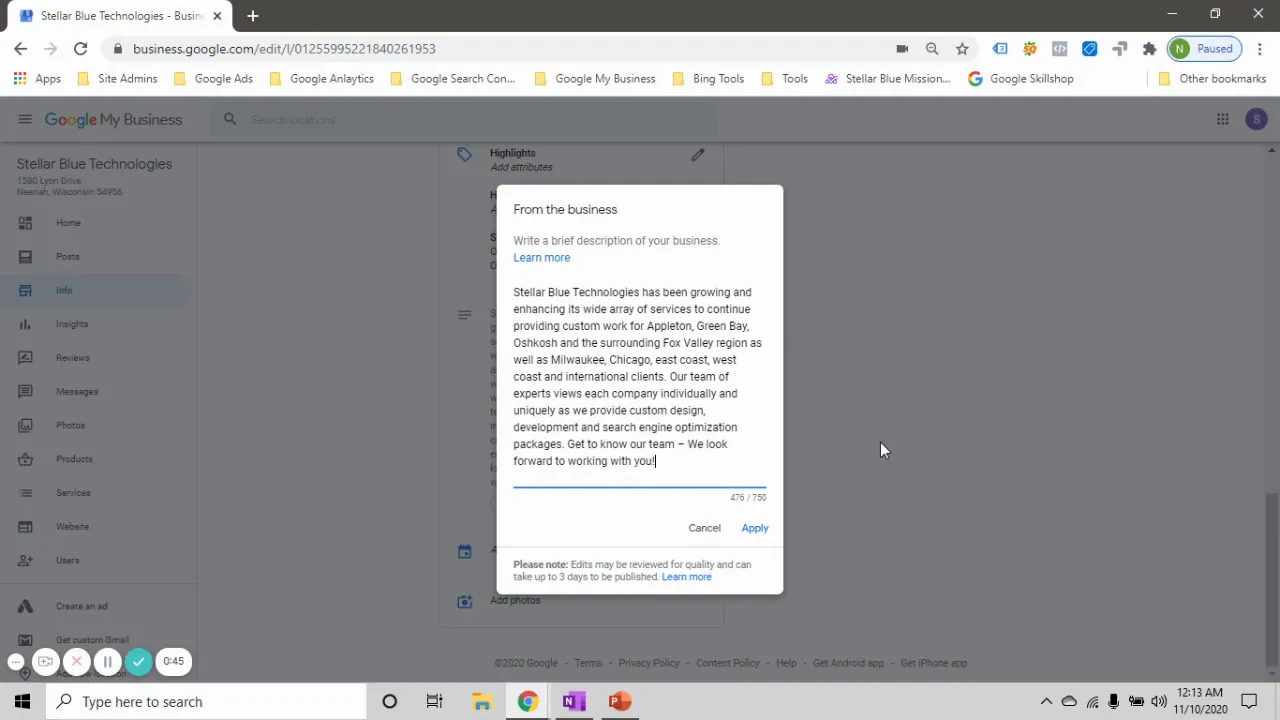1280x720 pixels.
Task: Open the hamburger main menu icon
Action: (x=25, y=119)
